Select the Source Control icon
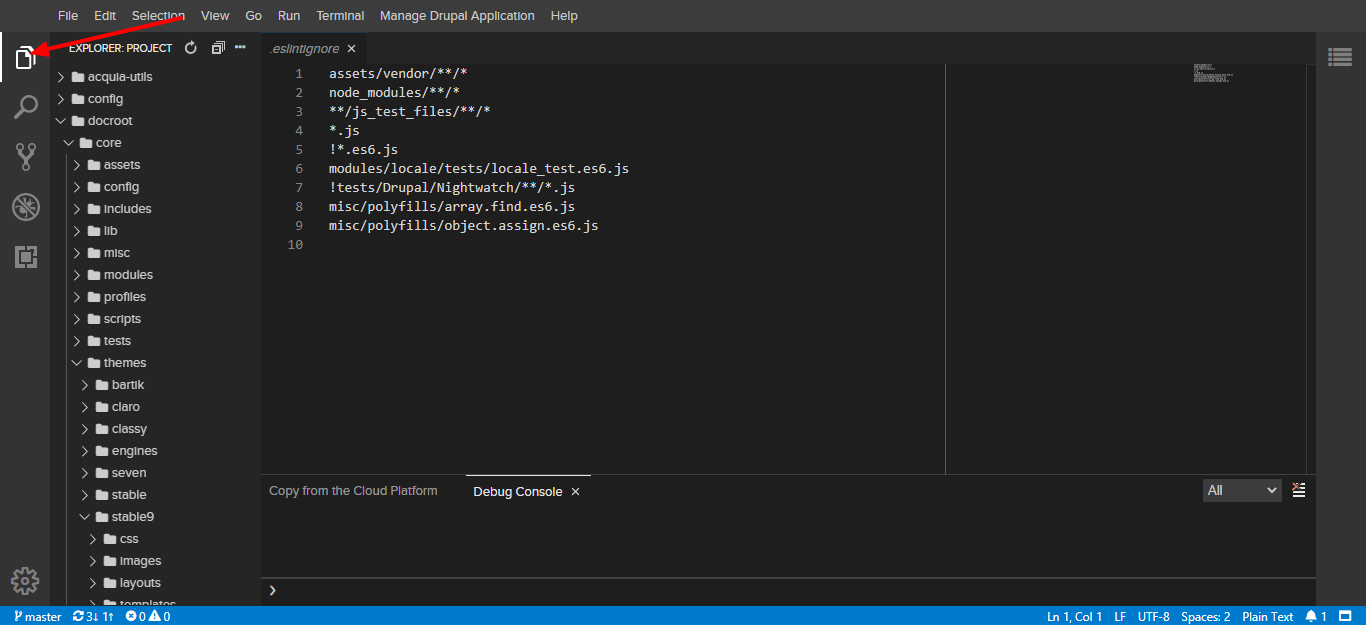Image resolution: width=1366 pixels, height=625 pixels. pos(25,156)
